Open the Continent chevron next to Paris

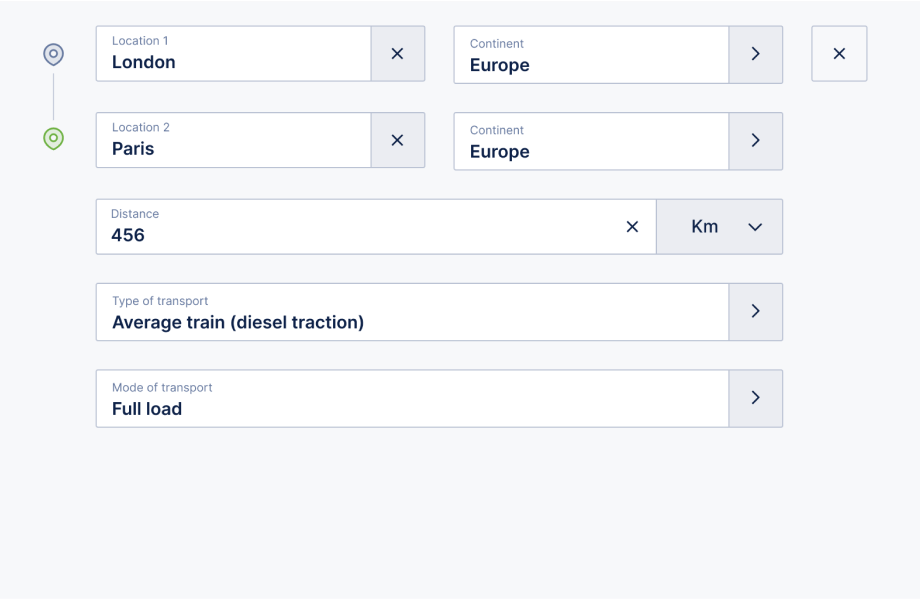coord(756,141)
